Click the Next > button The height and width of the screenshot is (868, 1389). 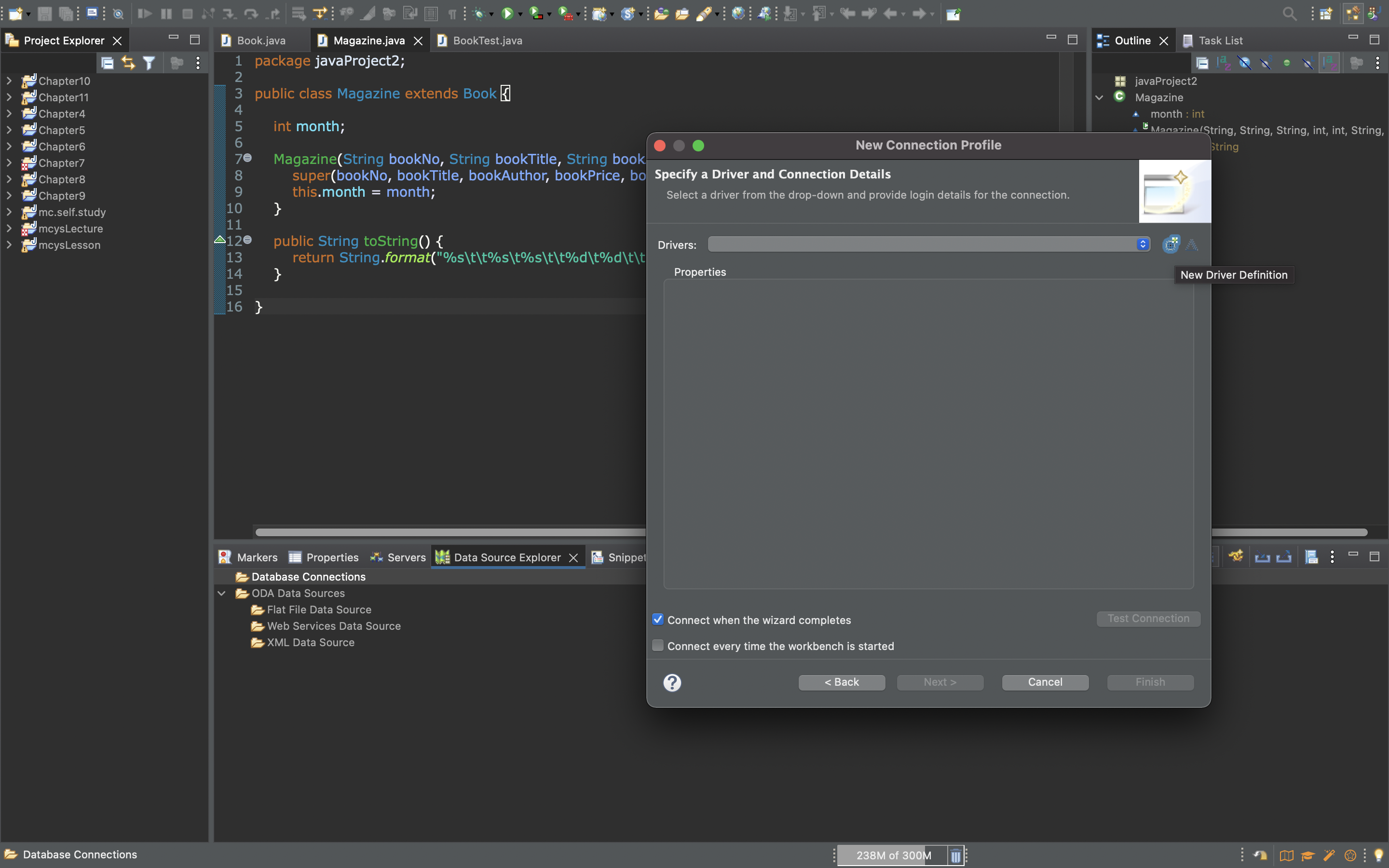[x=940, y=682]
